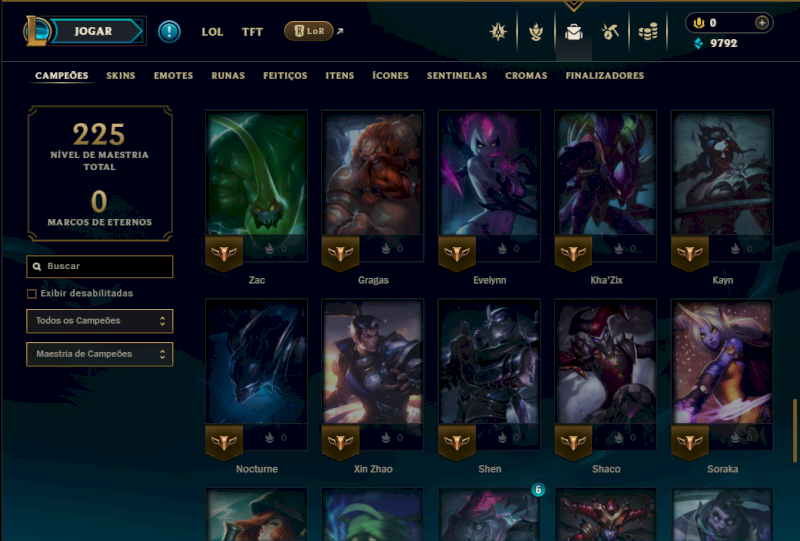800x541 pixels.
Task: Switch to the Runas tab
Action: [228, 76]
